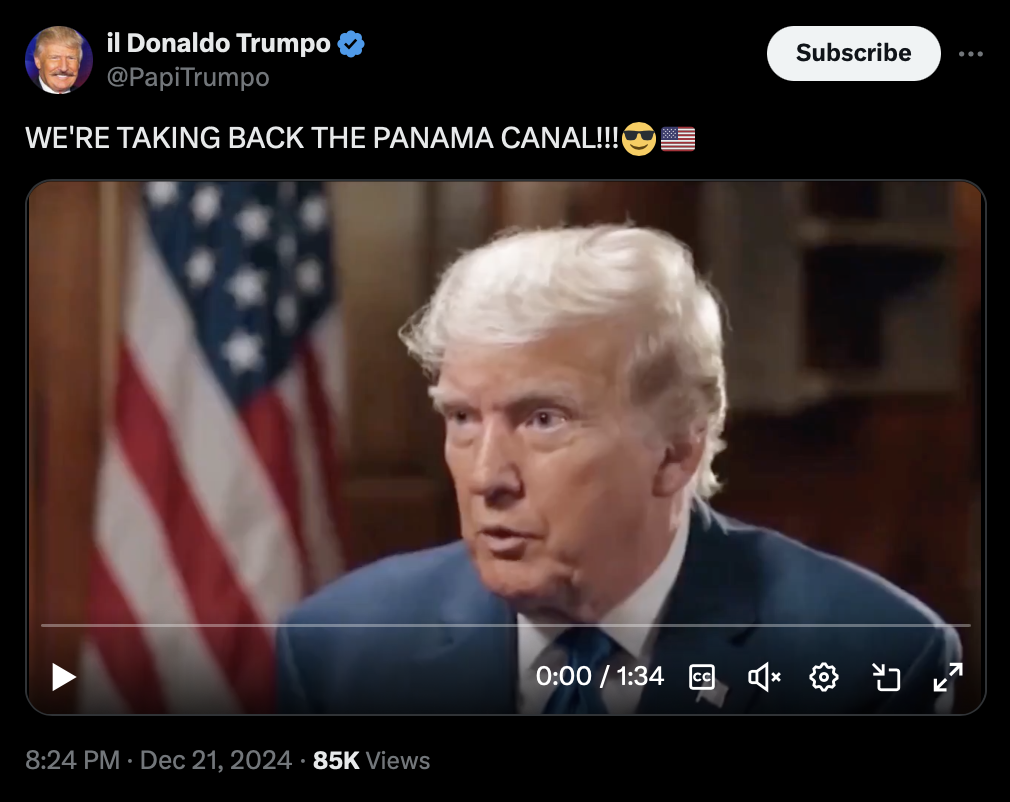Click the American flag emoji in the post
Image resolution: width=1010 pixels, height=802 pixels.
pos(678,138)
